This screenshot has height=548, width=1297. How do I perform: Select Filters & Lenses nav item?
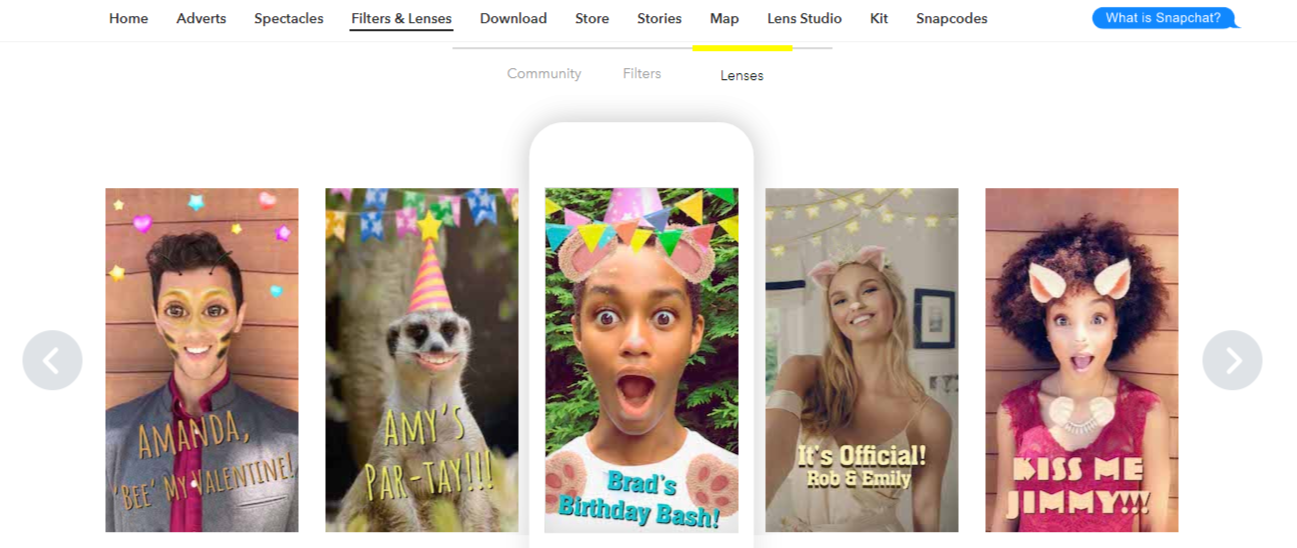pos(401,19)
